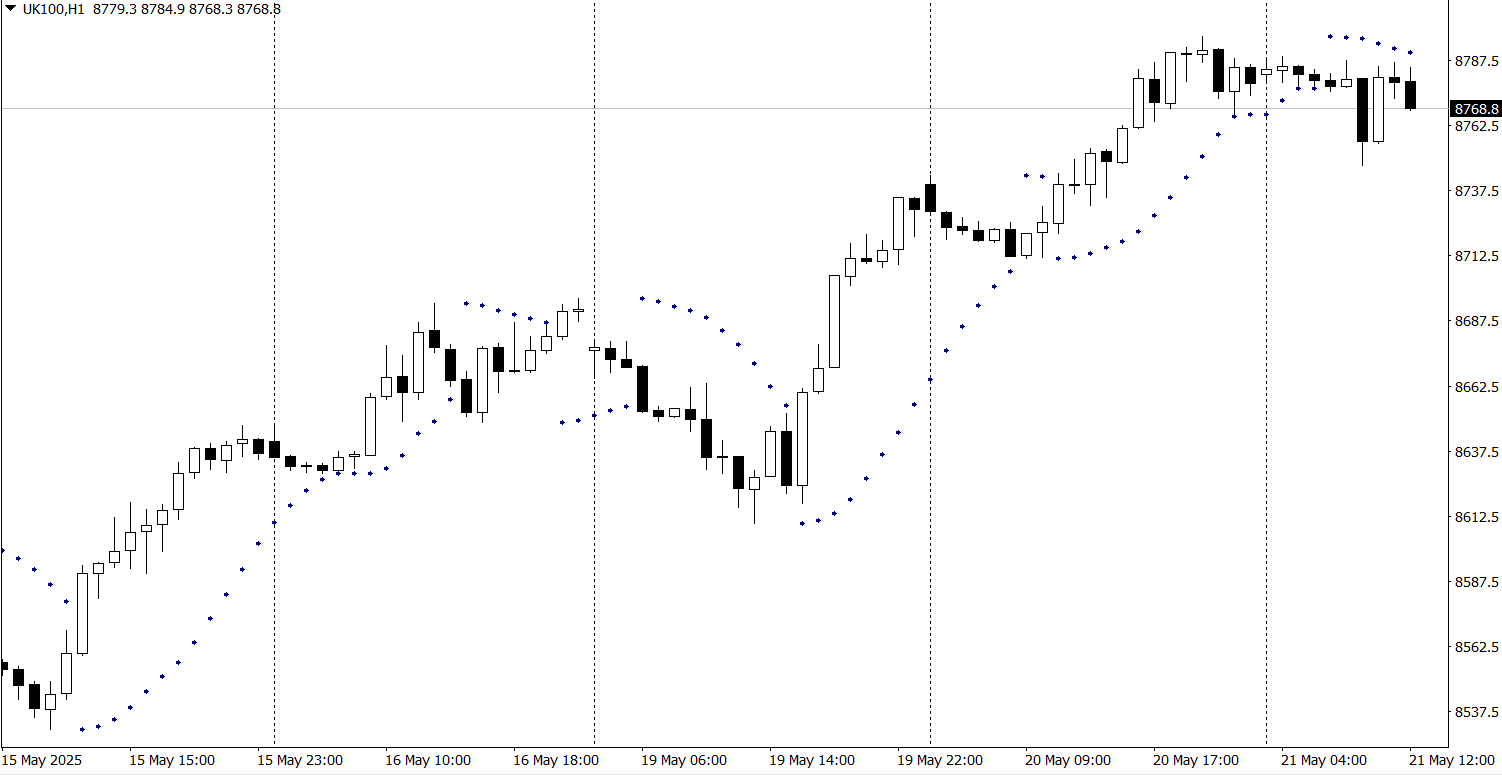This screenshot has width=1502, height=775.
Task: Click the highest Parabolic SAR dot at top right
Action: point(1330,36)
